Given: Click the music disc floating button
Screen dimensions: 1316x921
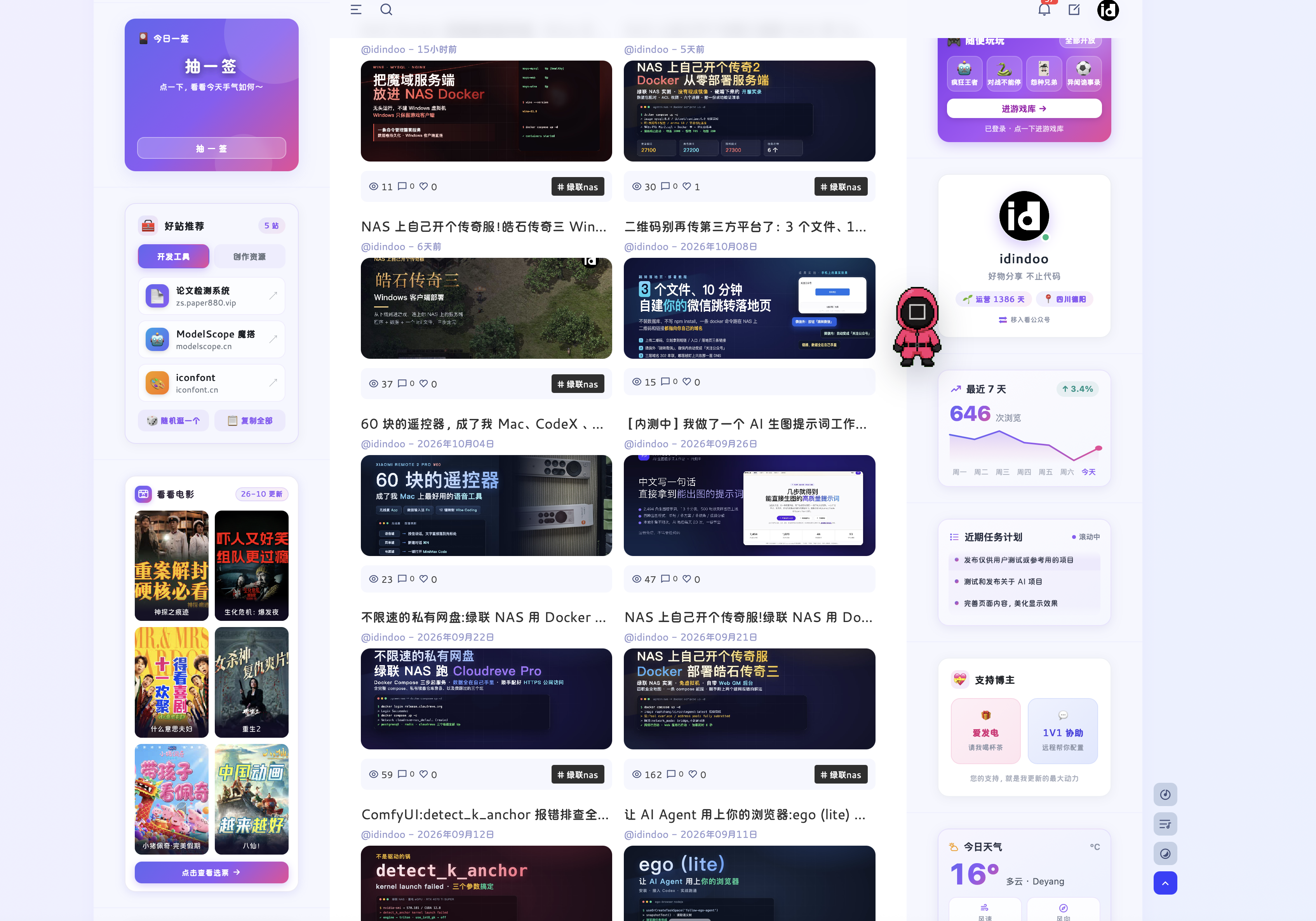Looking at the screenshot, I should (x=1165, y=794).
